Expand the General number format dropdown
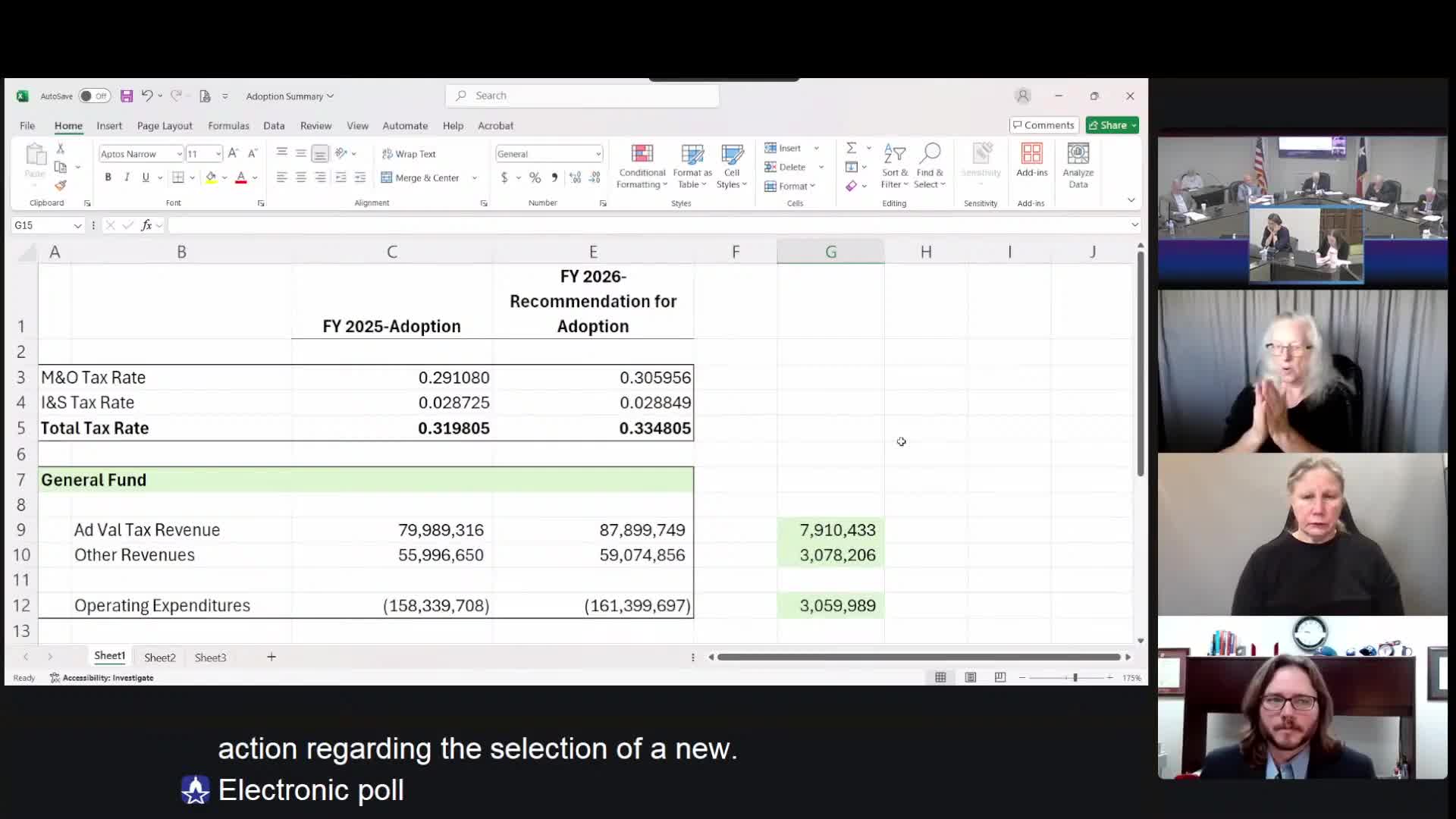The height and width of the screenshot is (819, 1456). pyautogui.click(x=598, y=154)
